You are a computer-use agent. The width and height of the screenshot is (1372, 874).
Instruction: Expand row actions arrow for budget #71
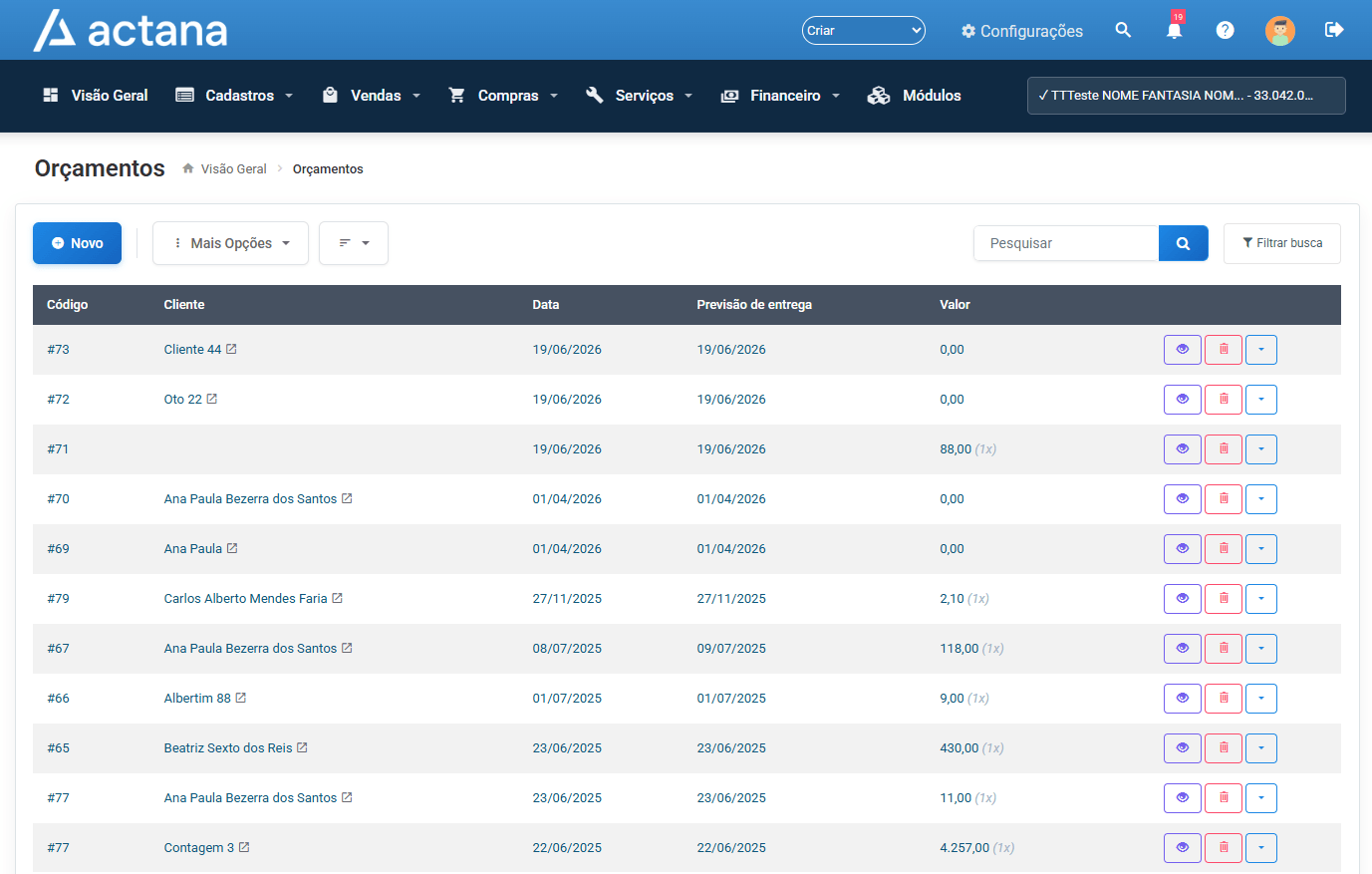point(1261,449)
